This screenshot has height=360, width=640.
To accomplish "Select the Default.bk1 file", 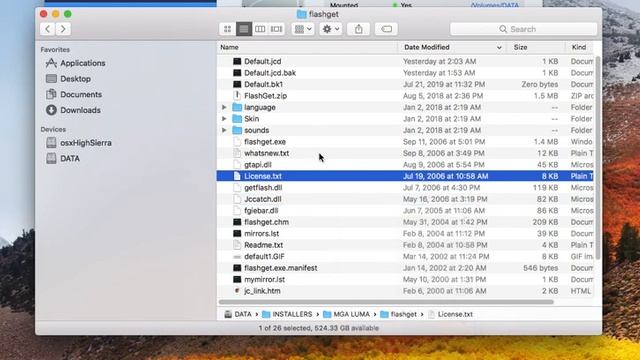I will (263, 84).
